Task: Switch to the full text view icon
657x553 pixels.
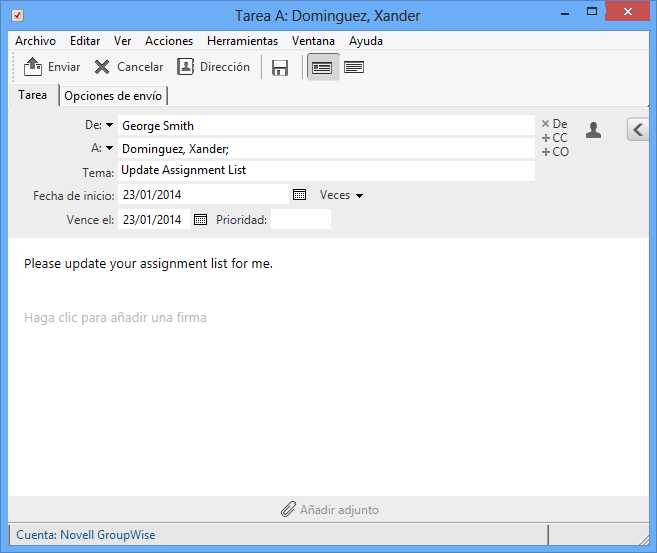Action: [354, 67]
